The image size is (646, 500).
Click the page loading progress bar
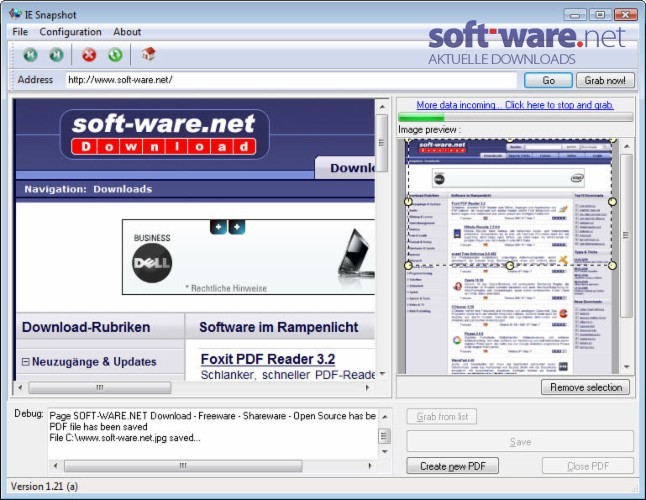515,117
